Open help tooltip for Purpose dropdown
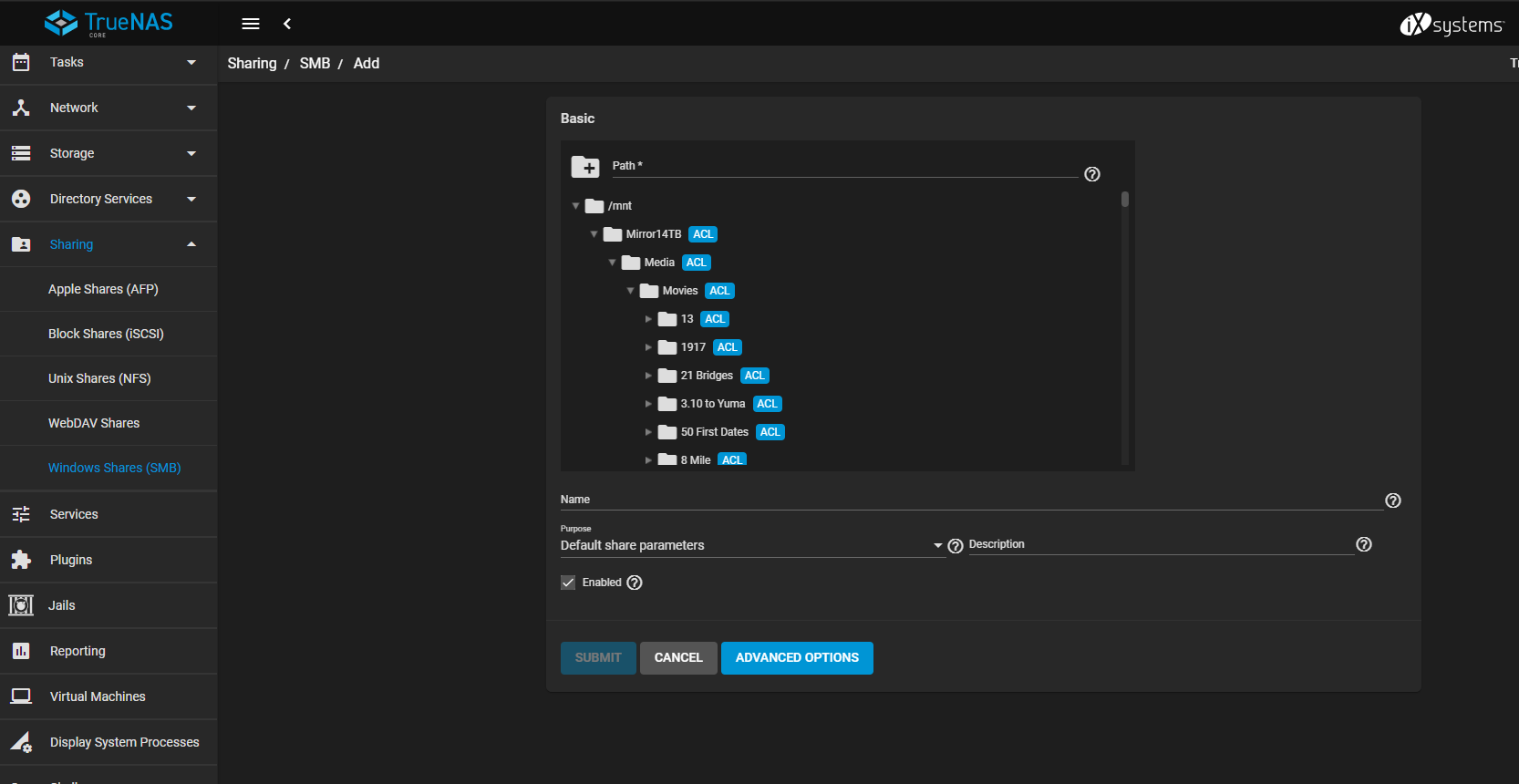This screenshot has height=784, width=1519. [x=956, y=546]
